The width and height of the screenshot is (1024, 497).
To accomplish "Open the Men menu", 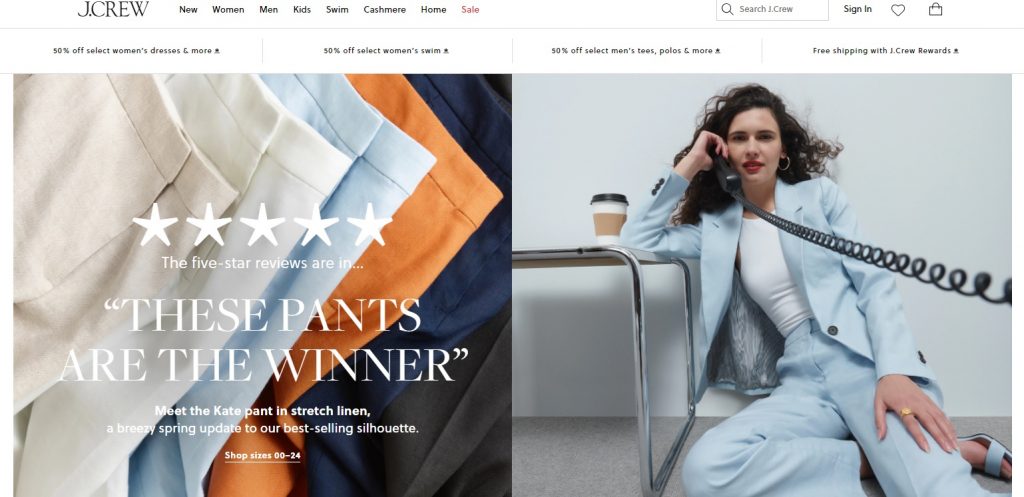I will (268, 10).
